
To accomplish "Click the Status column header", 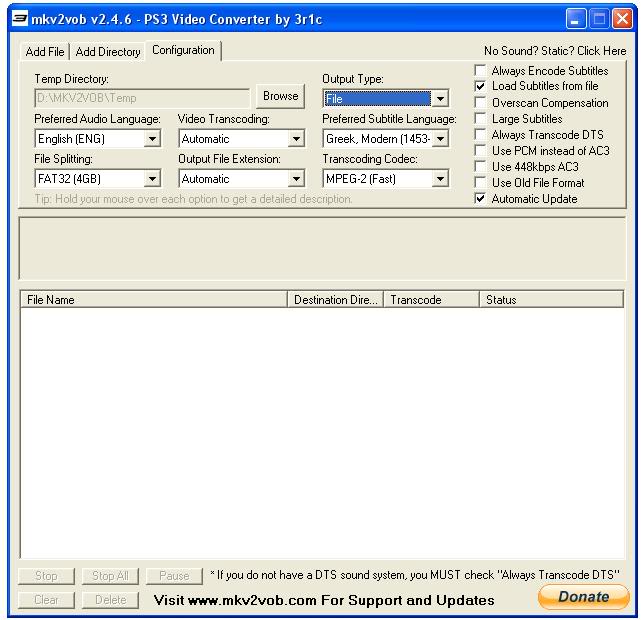I will click(552, 299).
